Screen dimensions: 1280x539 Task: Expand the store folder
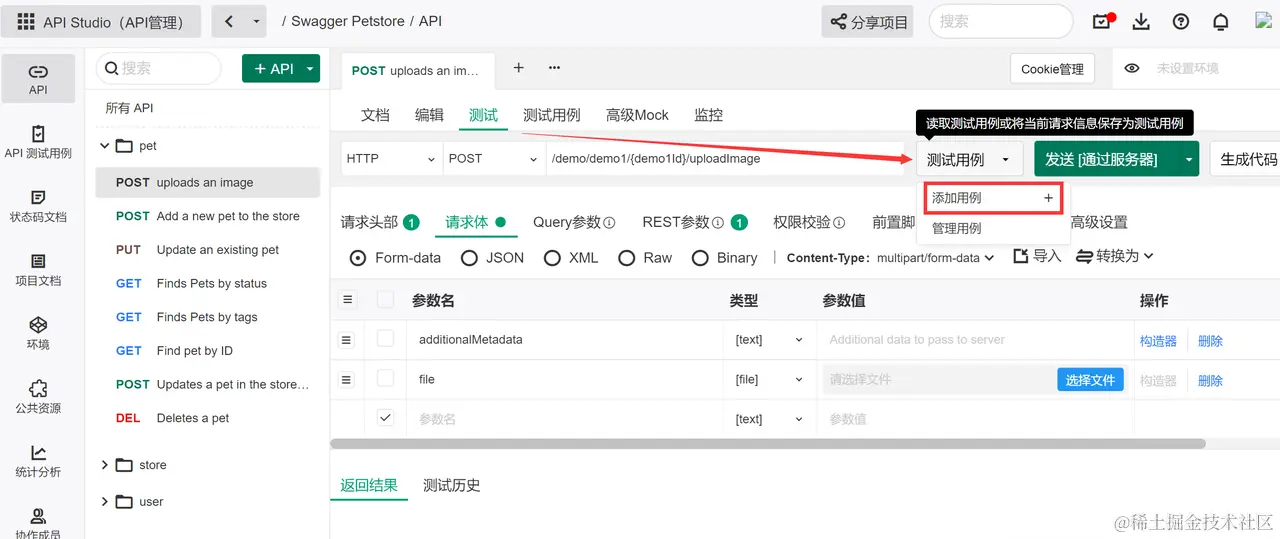click(x=104, y=465)
